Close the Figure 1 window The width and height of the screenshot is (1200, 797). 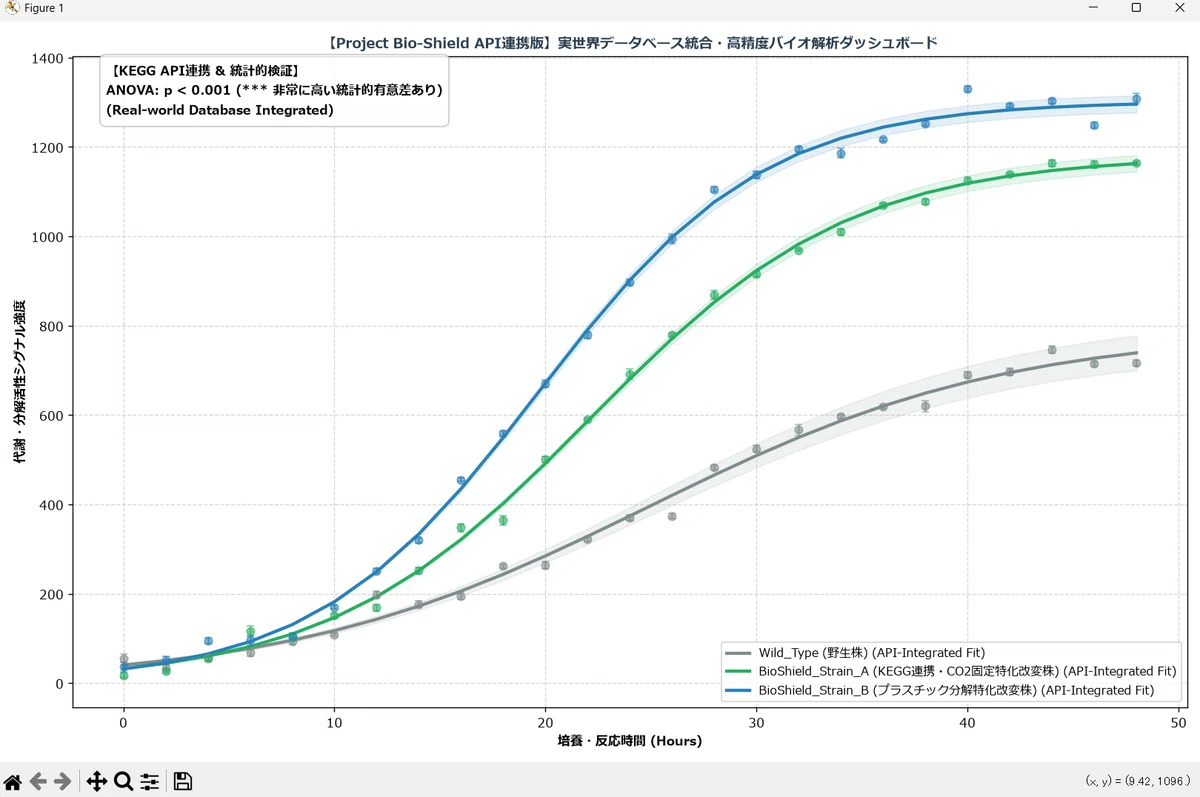[1178, 8]
